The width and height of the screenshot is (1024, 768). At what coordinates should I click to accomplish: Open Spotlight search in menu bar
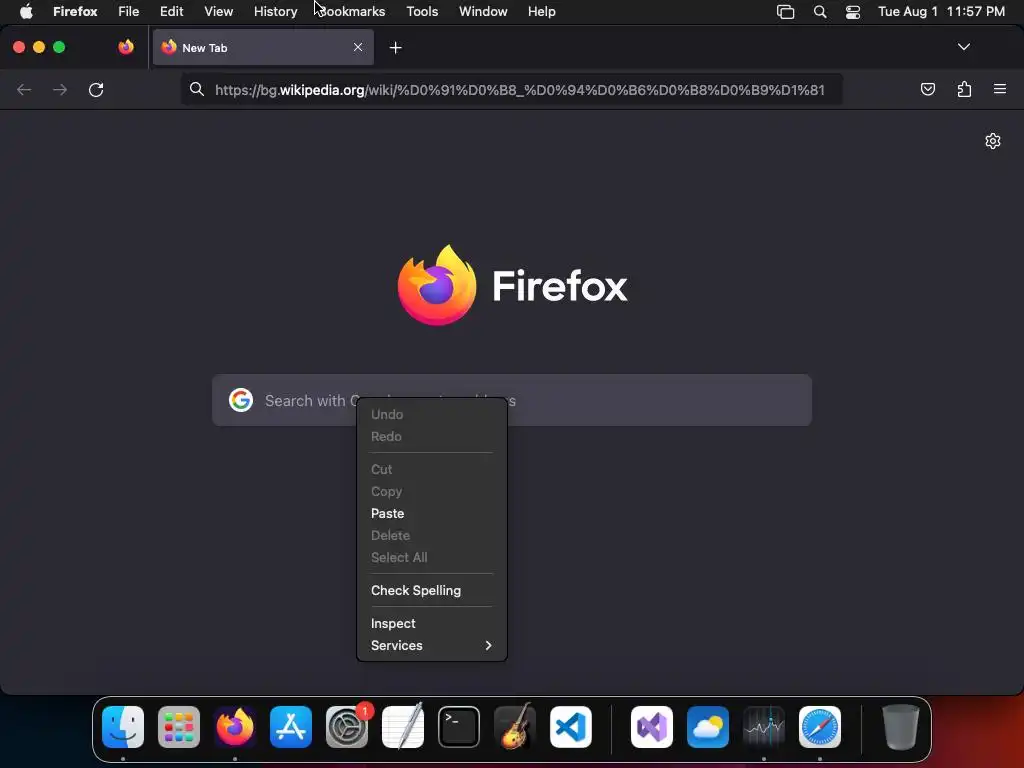click(x=820, y=12)
